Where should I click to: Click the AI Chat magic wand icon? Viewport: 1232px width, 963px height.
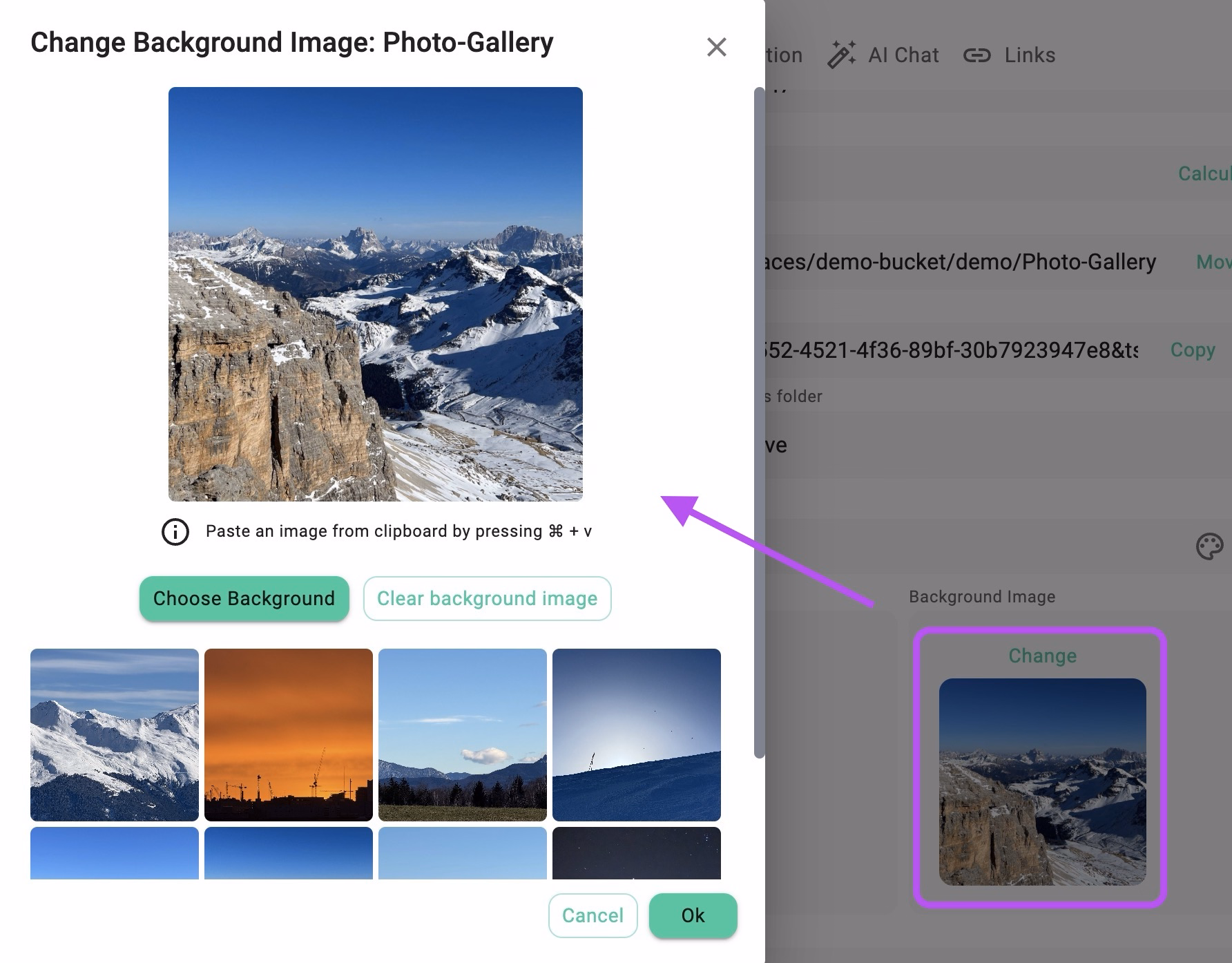tap(841, 55)
